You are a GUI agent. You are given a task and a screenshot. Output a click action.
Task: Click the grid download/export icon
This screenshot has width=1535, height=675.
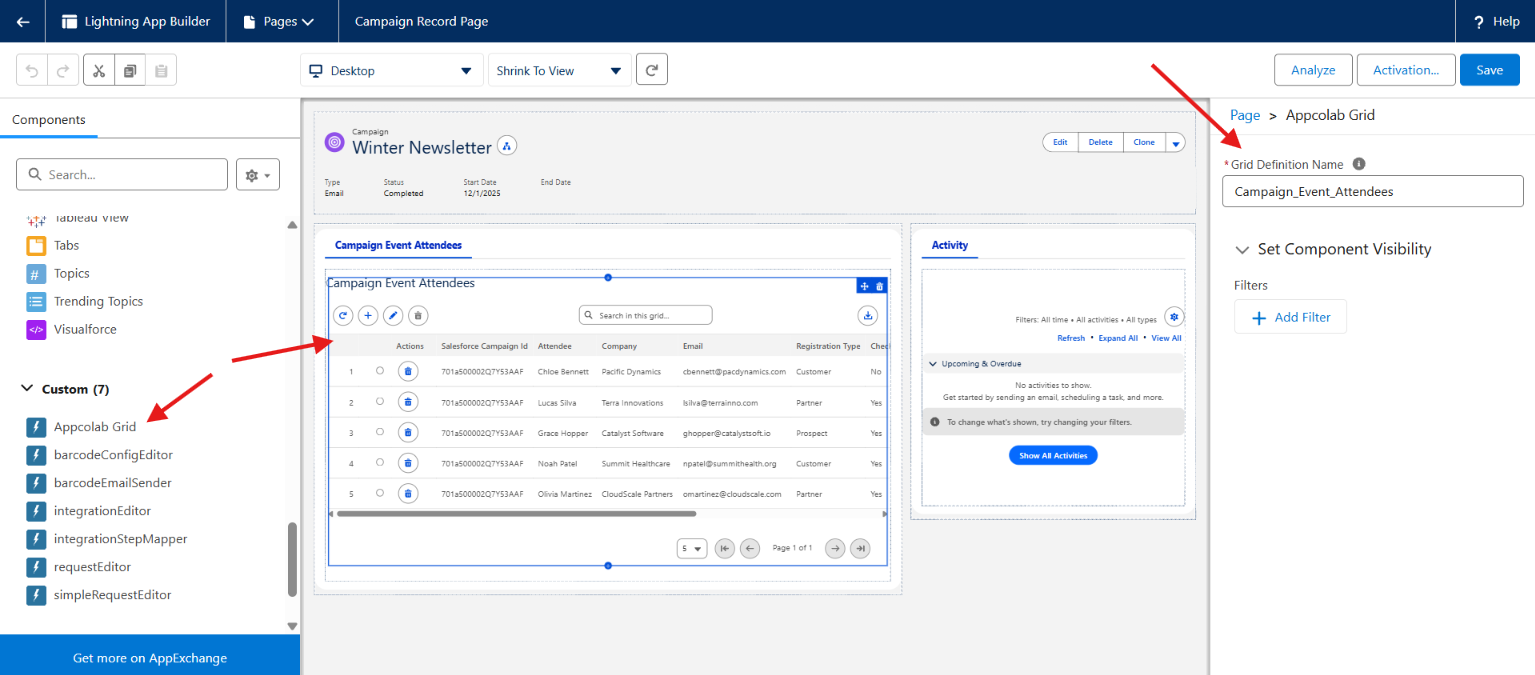(x=868, y=315)
